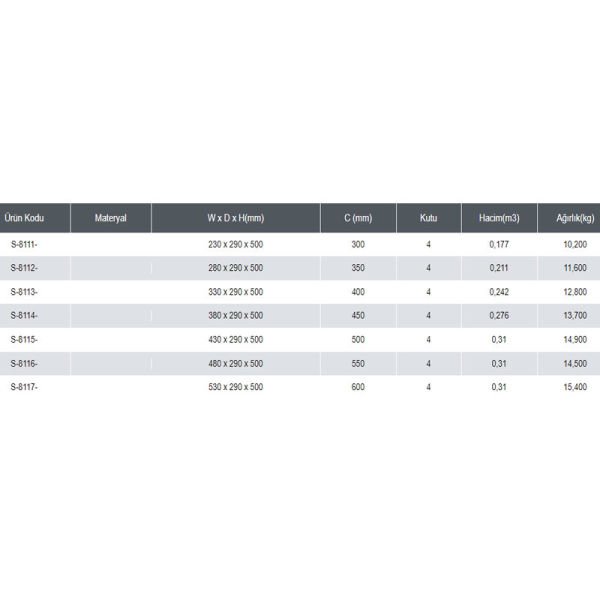This screenshot has width=600, height=600.
Task: Click the W x D x H(mm) header
Action: click(x=236, y=218)
